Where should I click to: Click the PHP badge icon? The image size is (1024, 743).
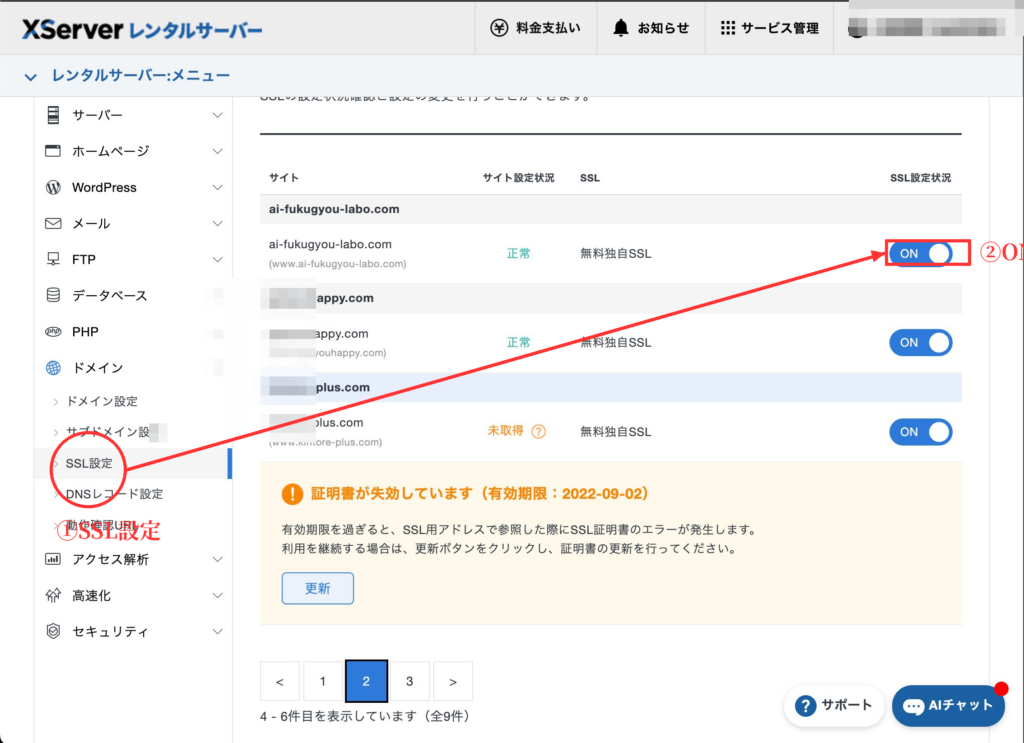pos(53,332)
